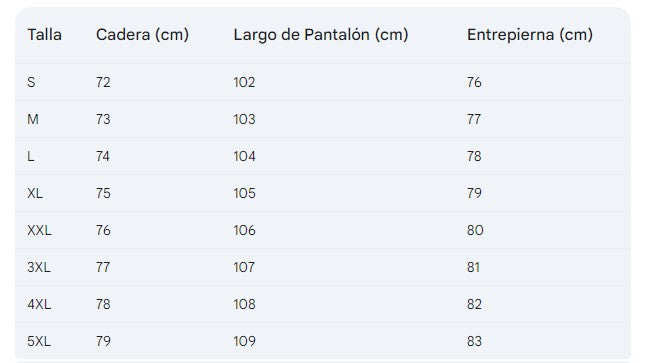Viewport: 647px width, 363px height.
Task: Select pants length value 109 in 5XL row
Action: pos(245,342)
